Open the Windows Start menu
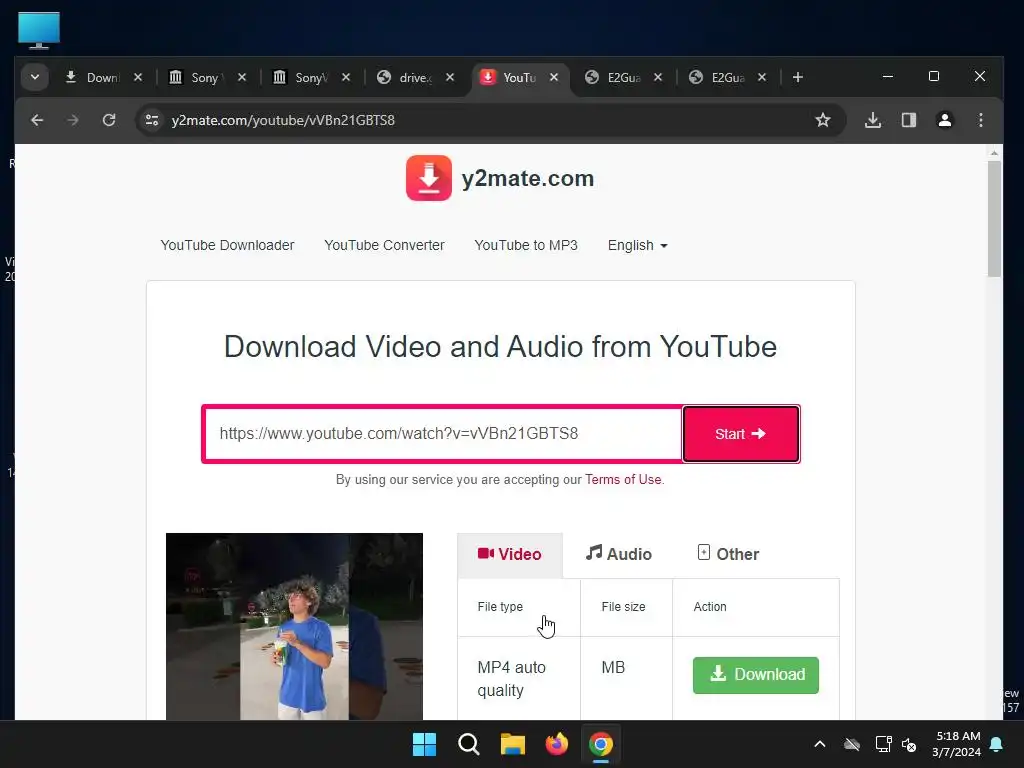This screenshot has width=1024, height=768. pos(424,744)
